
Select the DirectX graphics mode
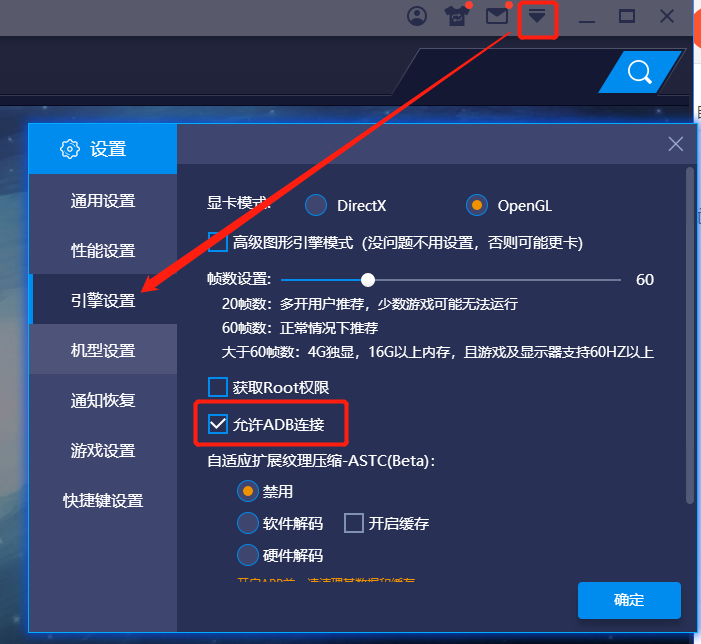[316, 205]
